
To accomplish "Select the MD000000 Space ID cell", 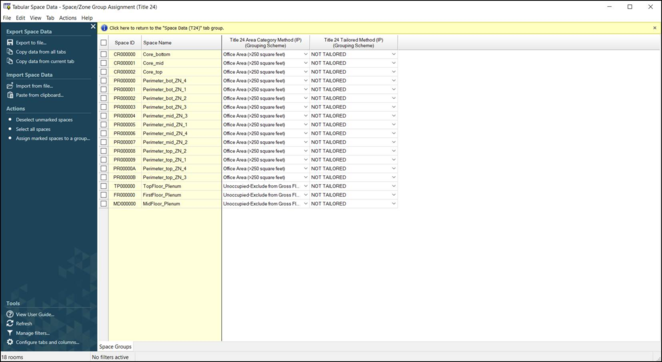I will point(125,204).
